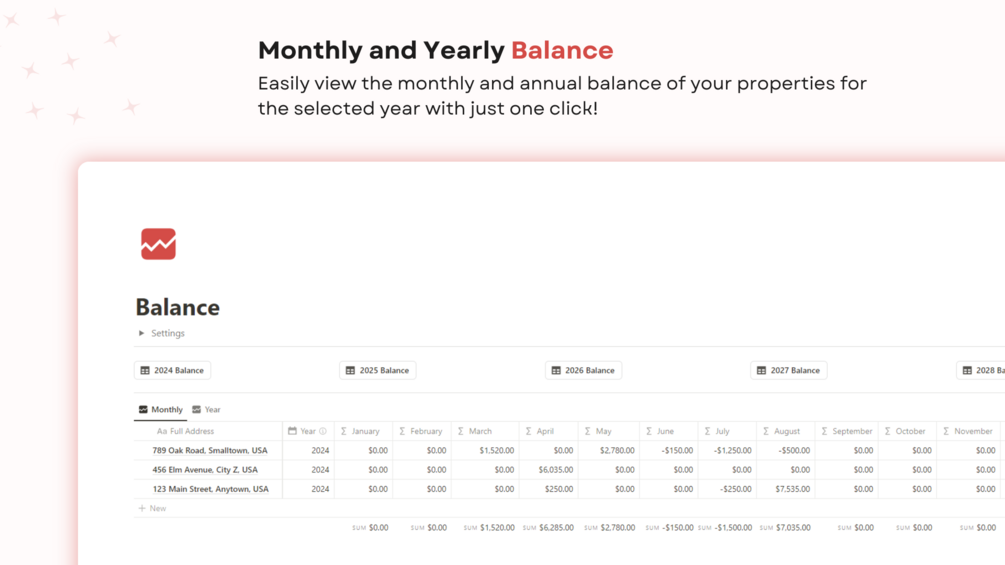Click the 2027 Balance table icon
1005x565 pixels.
click(761, 370)
